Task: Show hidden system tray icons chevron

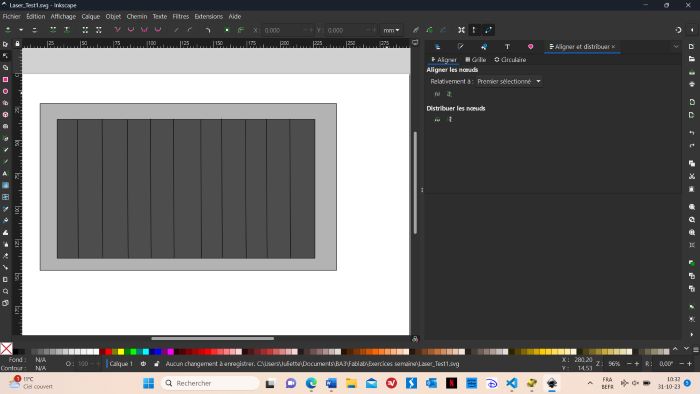Action: [590, 383]
